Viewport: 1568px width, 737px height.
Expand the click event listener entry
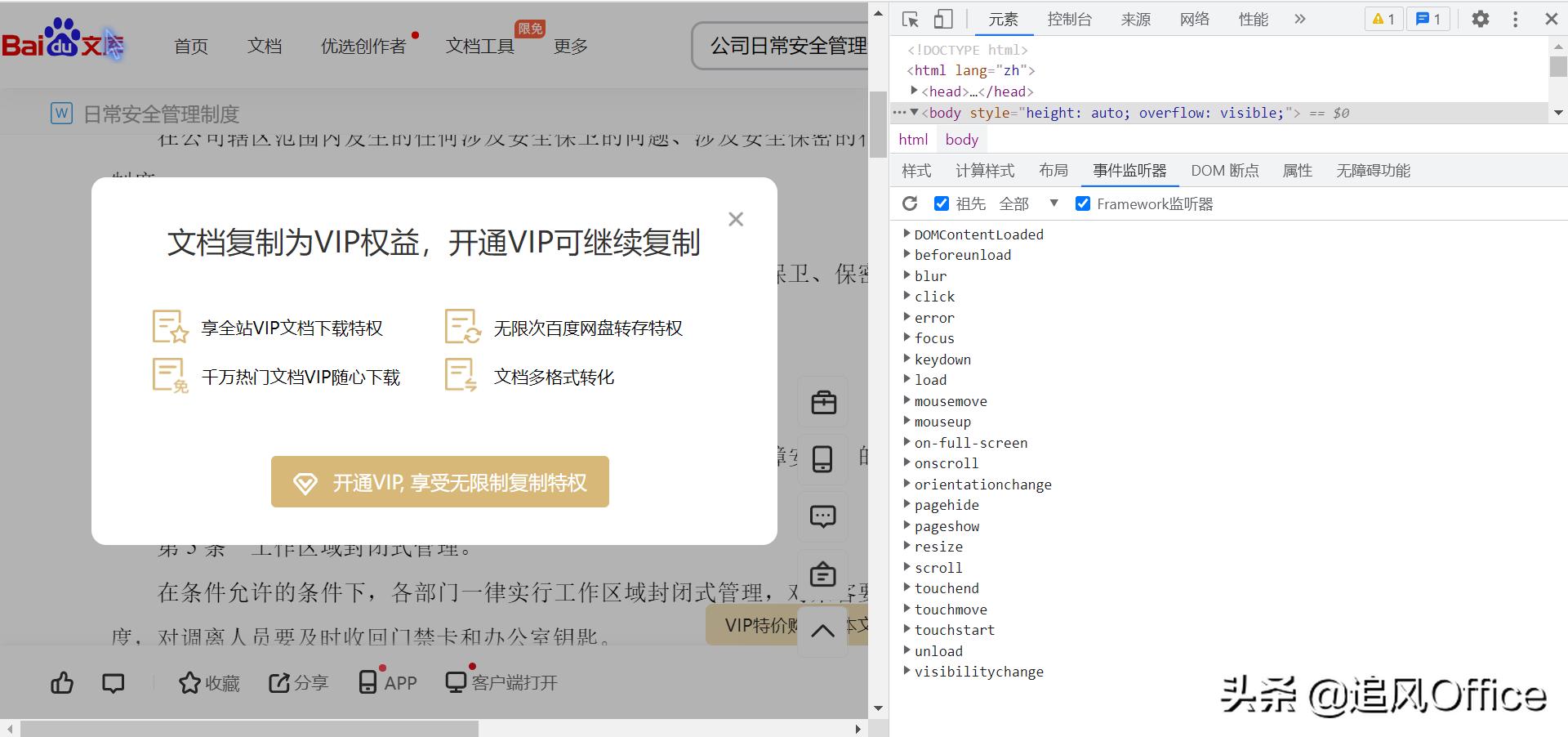(906, 296)
